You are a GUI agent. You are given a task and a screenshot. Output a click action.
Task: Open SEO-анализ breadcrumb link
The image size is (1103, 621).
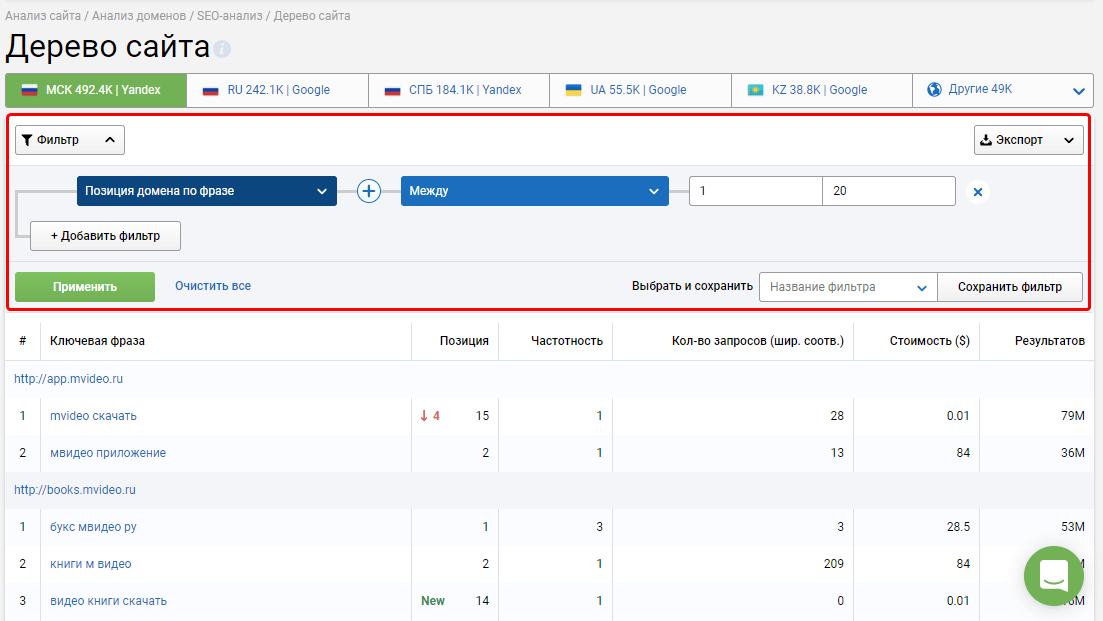(229, 15)
